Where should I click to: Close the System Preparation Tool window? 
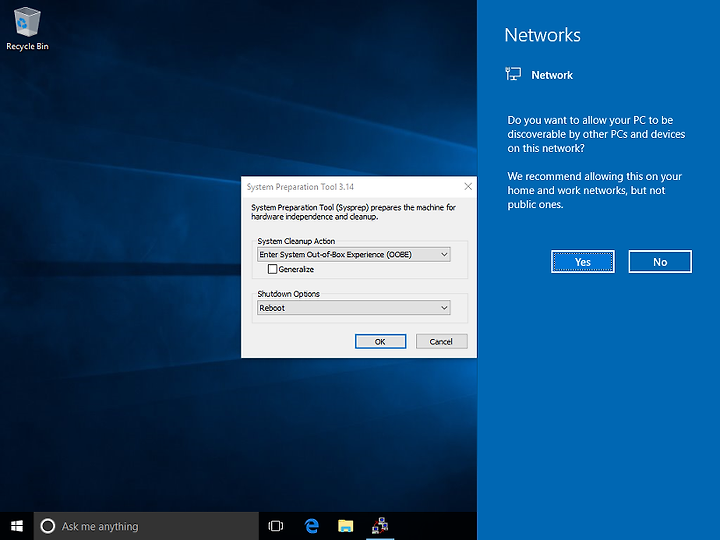click(468, 186)
